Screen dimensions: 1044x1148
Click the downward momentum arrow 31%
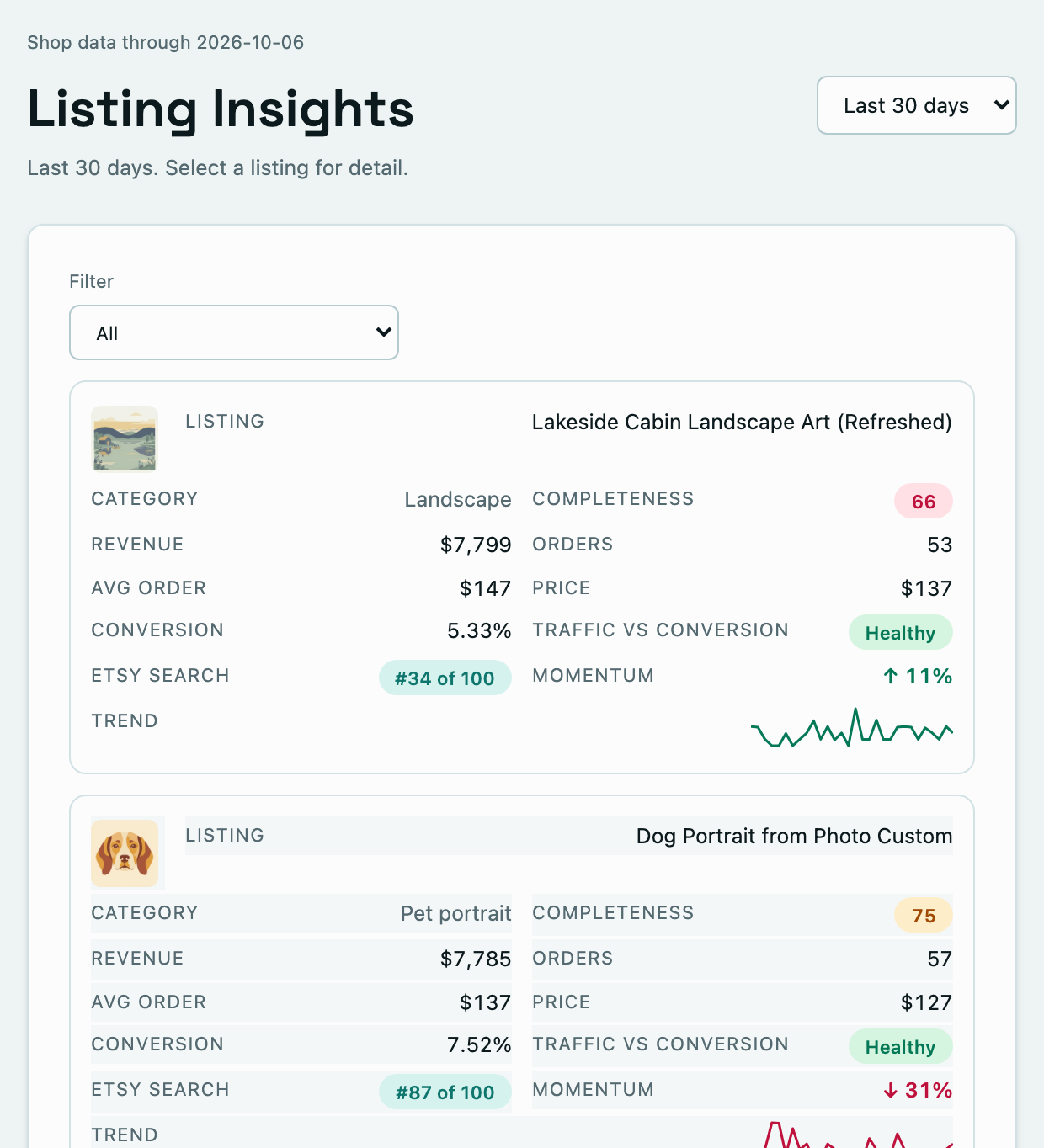pos(918,1090)
